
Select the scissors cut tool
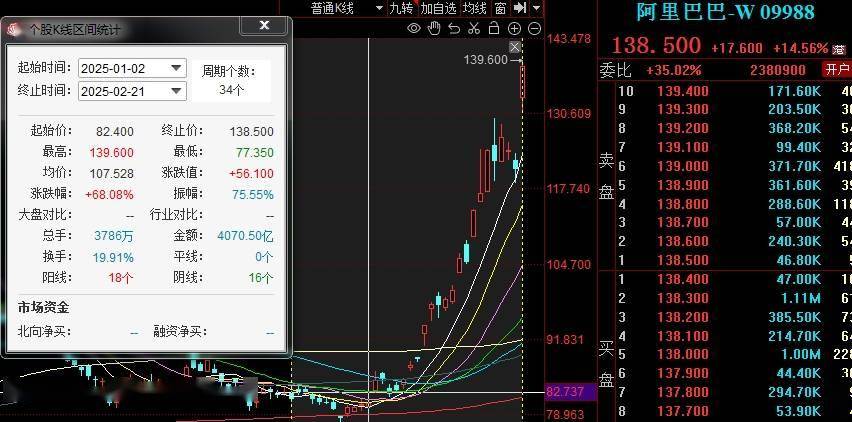point(474,28)
